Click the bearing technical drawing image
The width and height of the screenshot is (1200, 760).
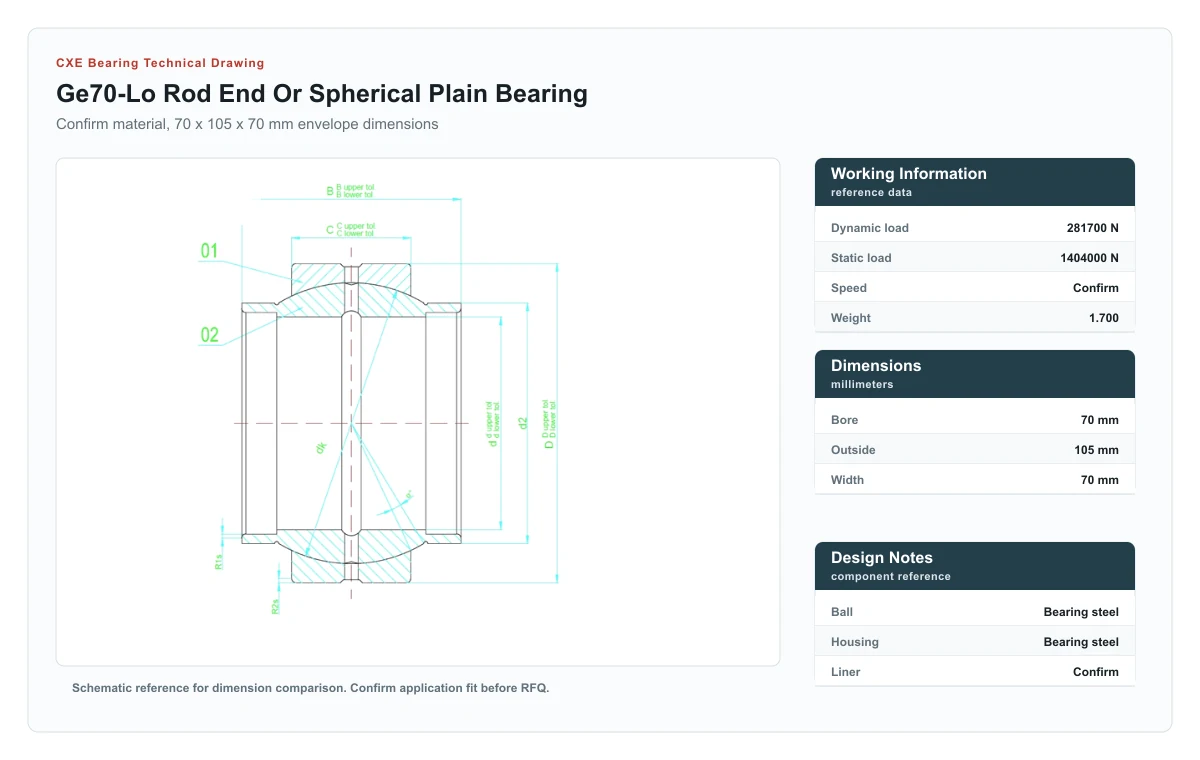(418, 412)
